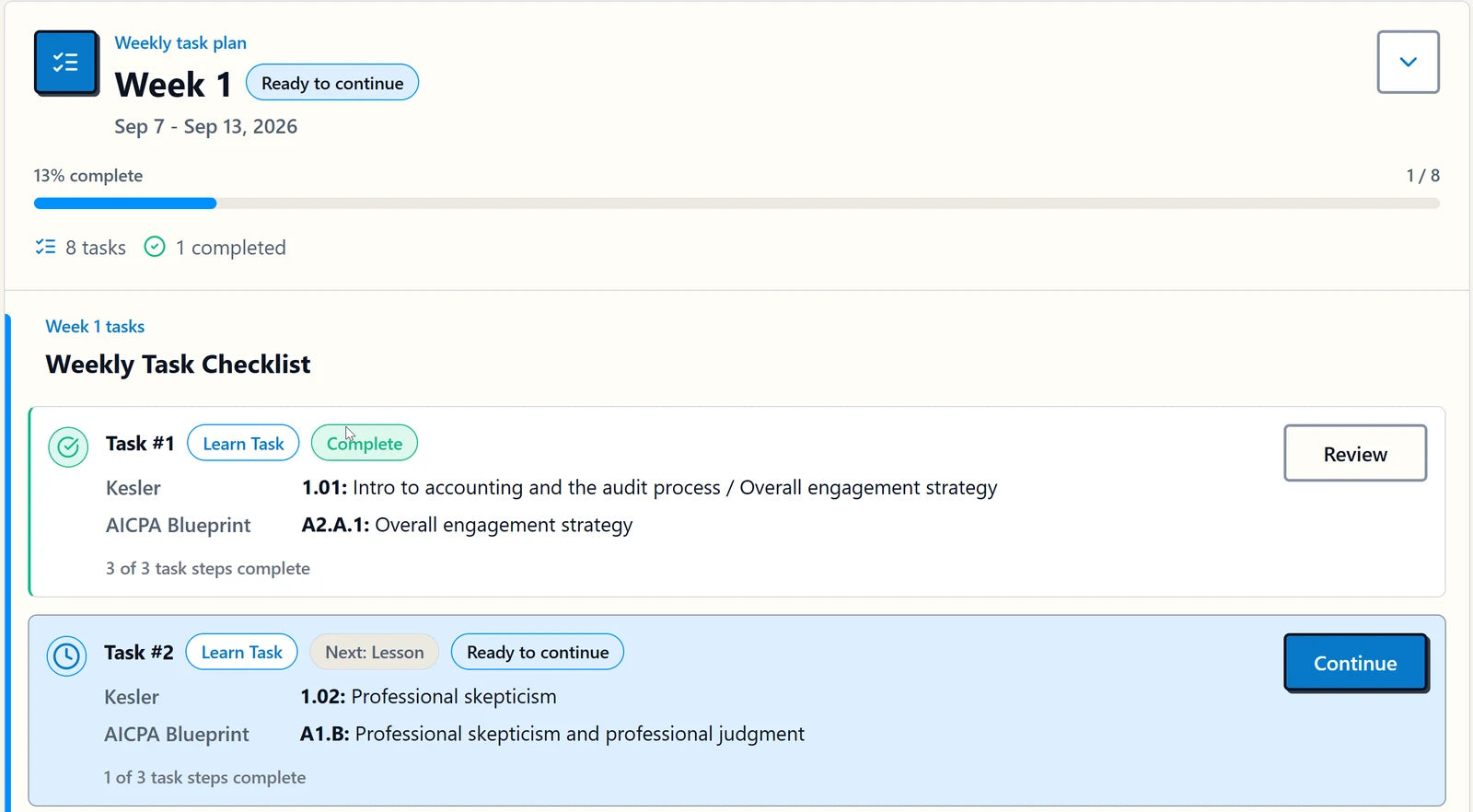Click the 1 / 8 progress count
Viewport: 1473px width, 812px height.
1422,175
